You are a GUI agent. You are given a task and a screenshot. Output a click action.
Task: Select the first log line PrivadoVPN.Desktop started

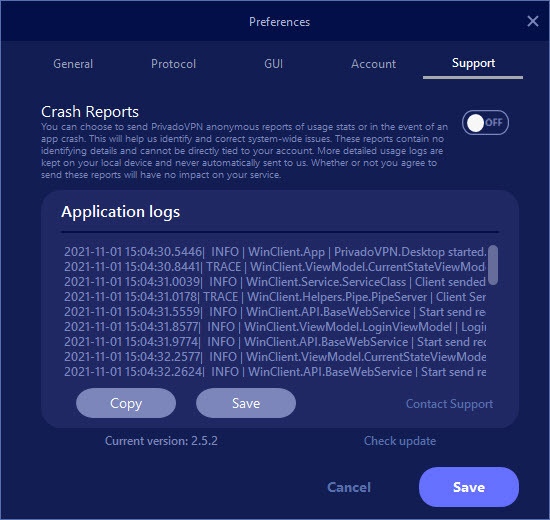coord(275,252)
